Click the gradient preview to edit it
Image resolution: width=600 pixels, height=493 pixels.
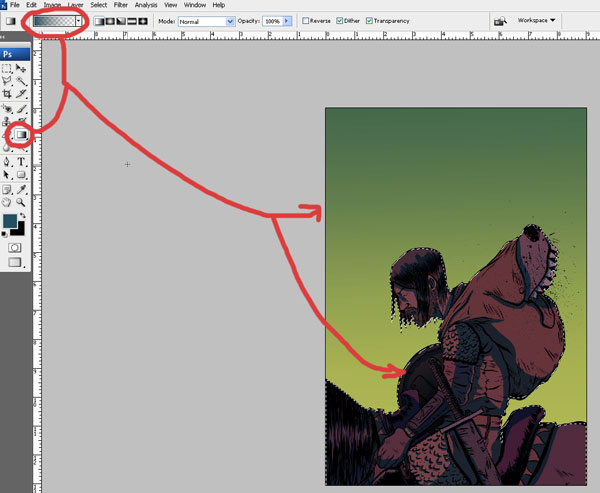[54, 21]
